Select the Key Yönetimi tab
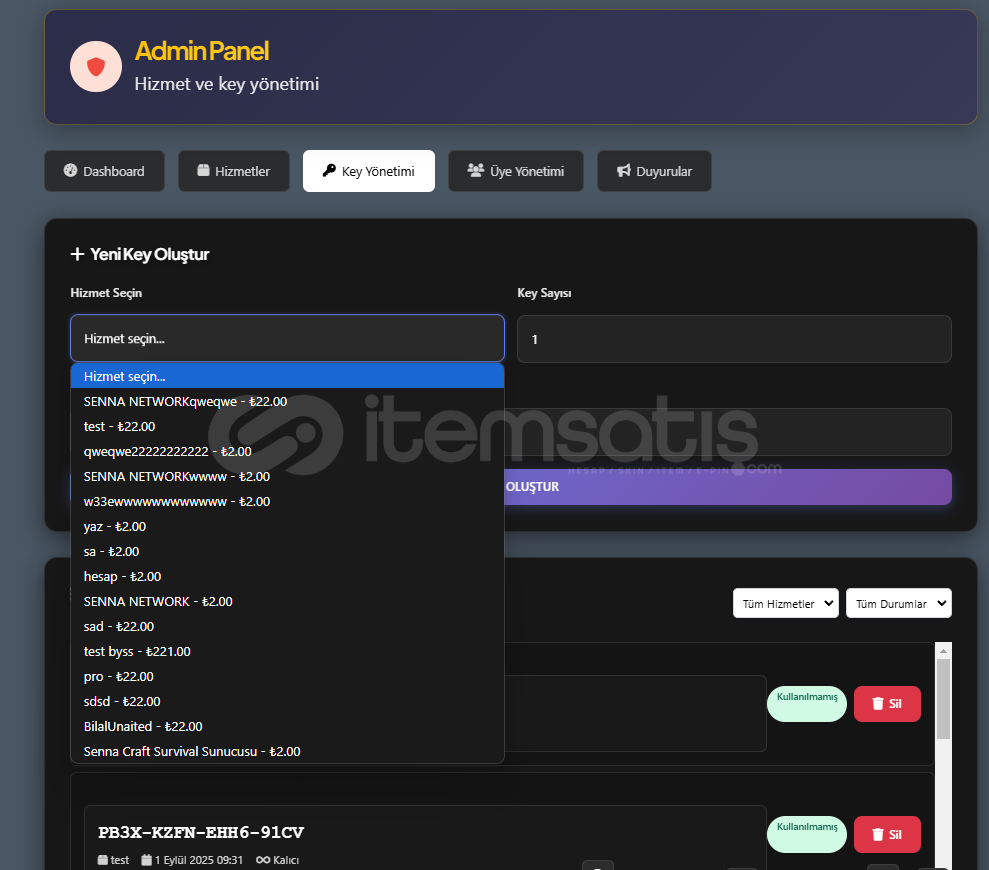The height and width of the screenshot is (870, 989). 369,171
